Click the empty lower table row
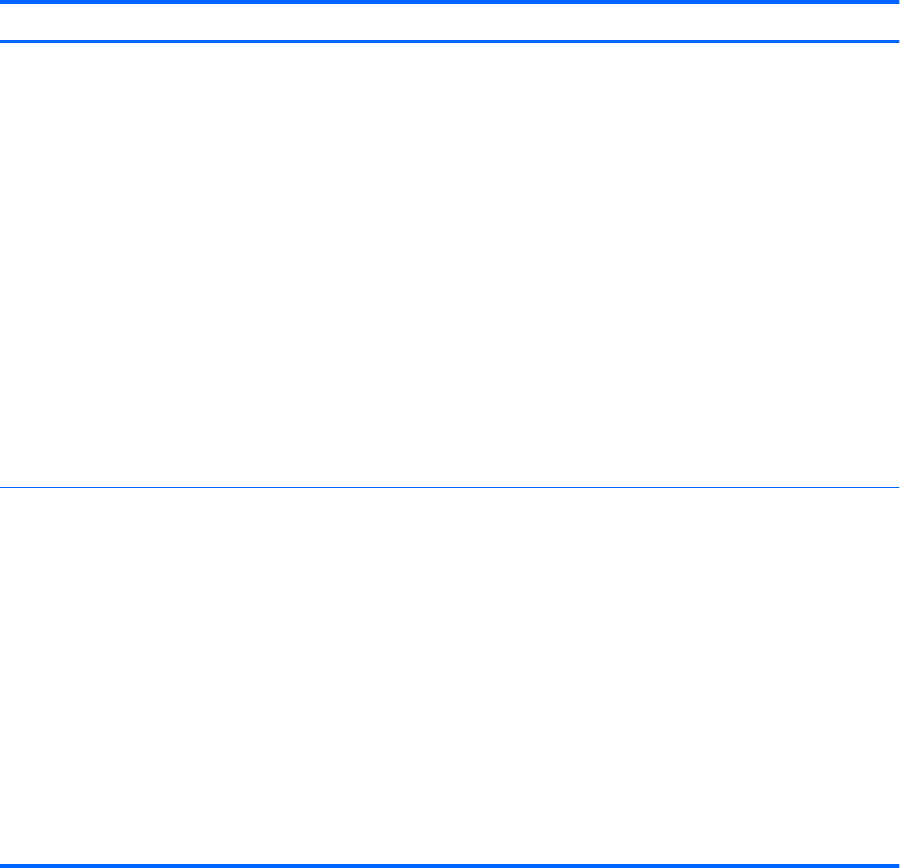900x868 pixels. point(450,675)
